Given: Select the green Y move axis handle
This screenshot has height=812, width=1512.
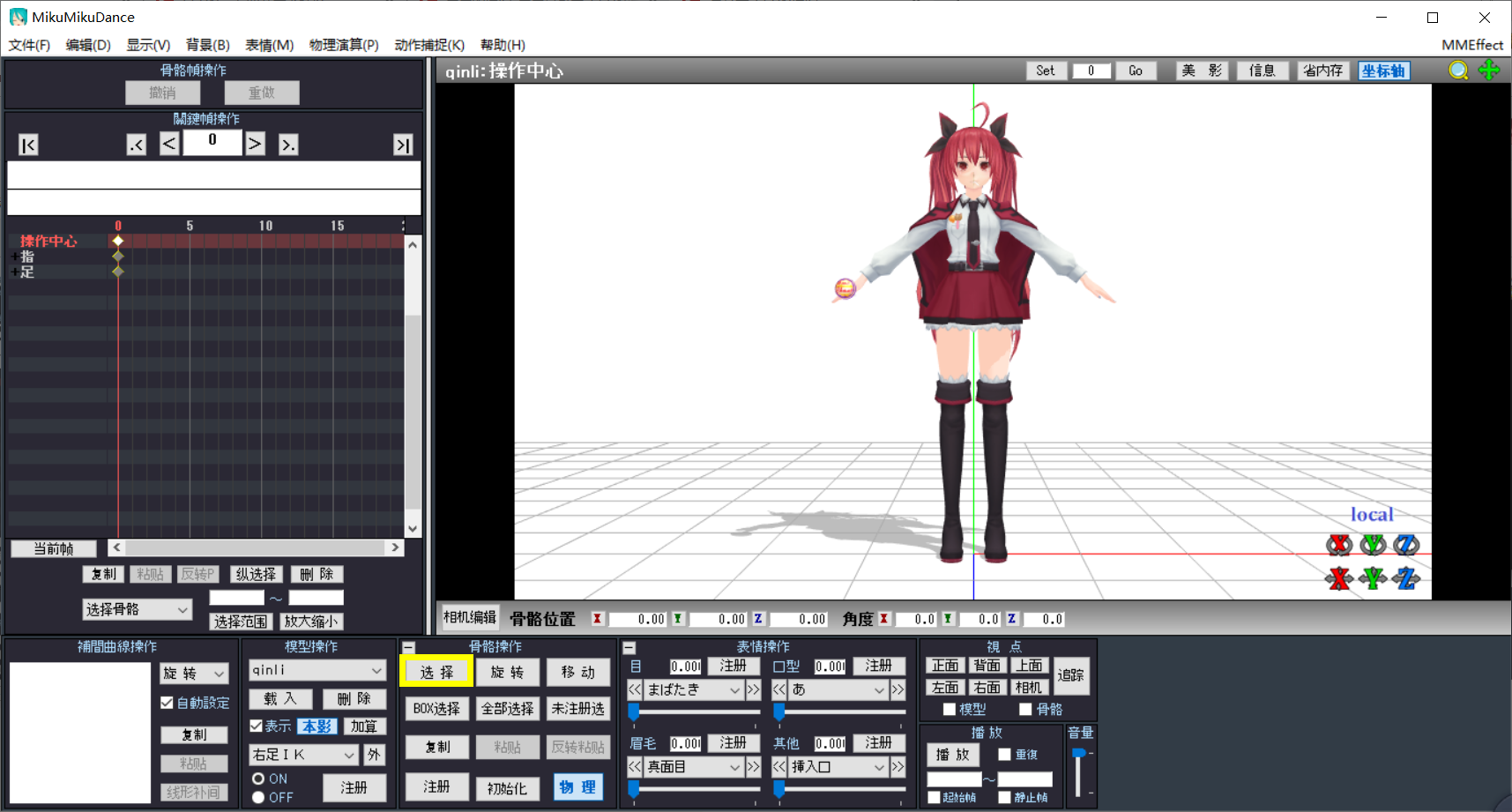Looking at the screenshot, I should click(x=1373, y=578).
